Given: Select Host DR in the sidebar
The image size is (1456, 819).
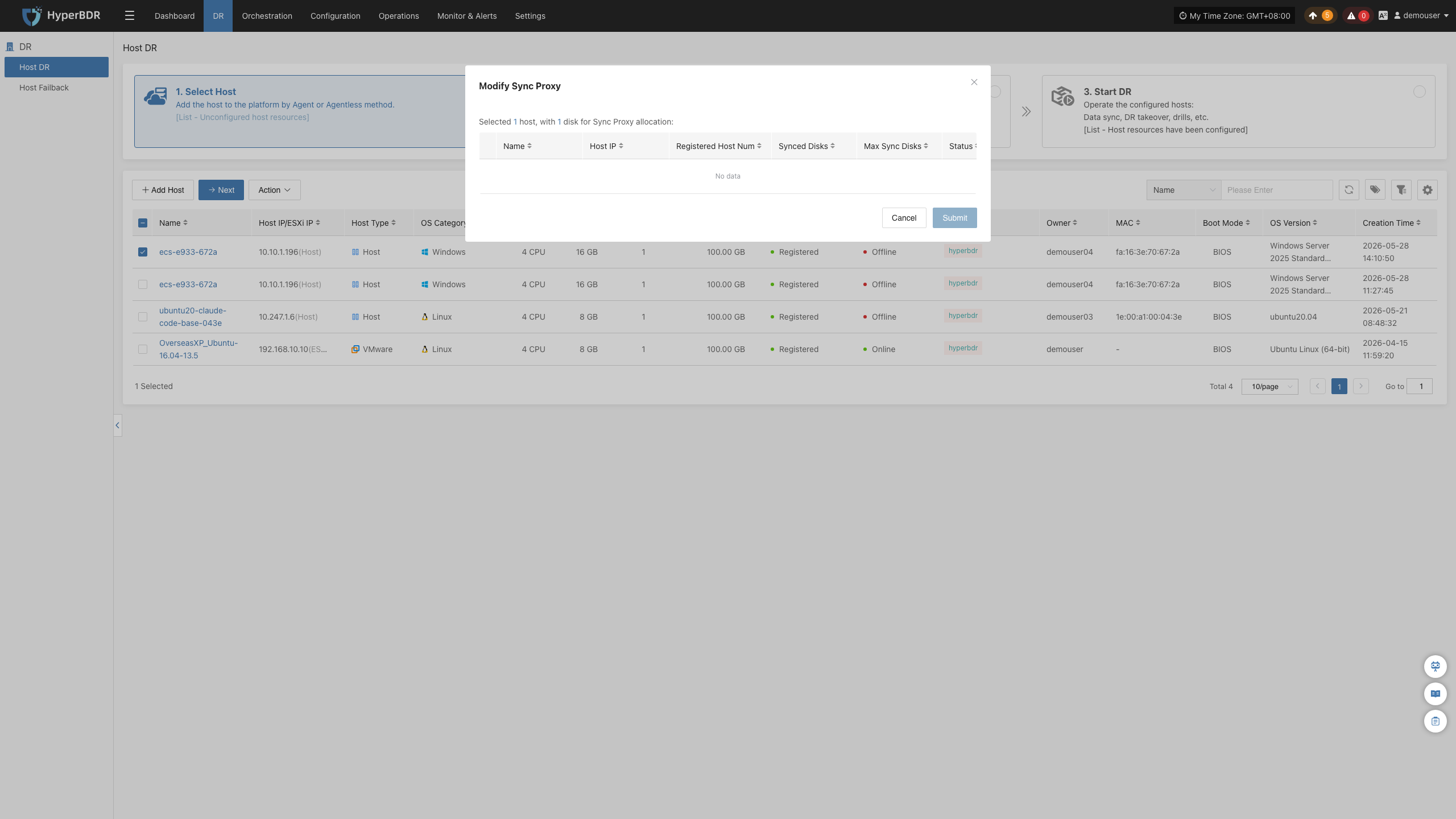Looking at the screenshot, I should pyautogui.click(x=56, y=67).
